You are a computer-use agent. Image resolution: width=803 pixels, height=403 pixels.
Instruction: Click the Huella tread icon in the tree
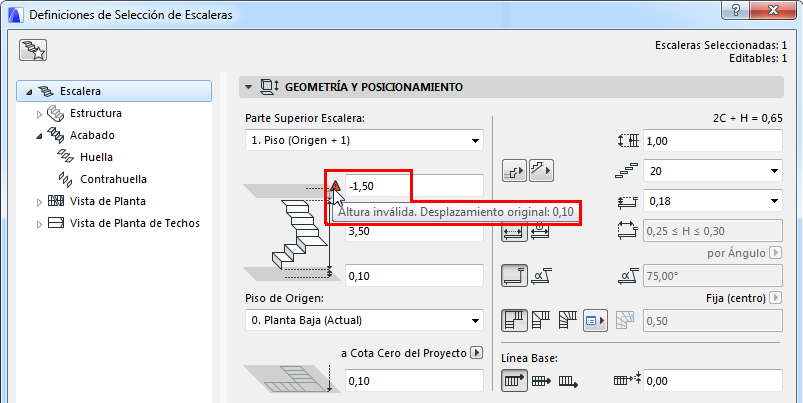66,157
